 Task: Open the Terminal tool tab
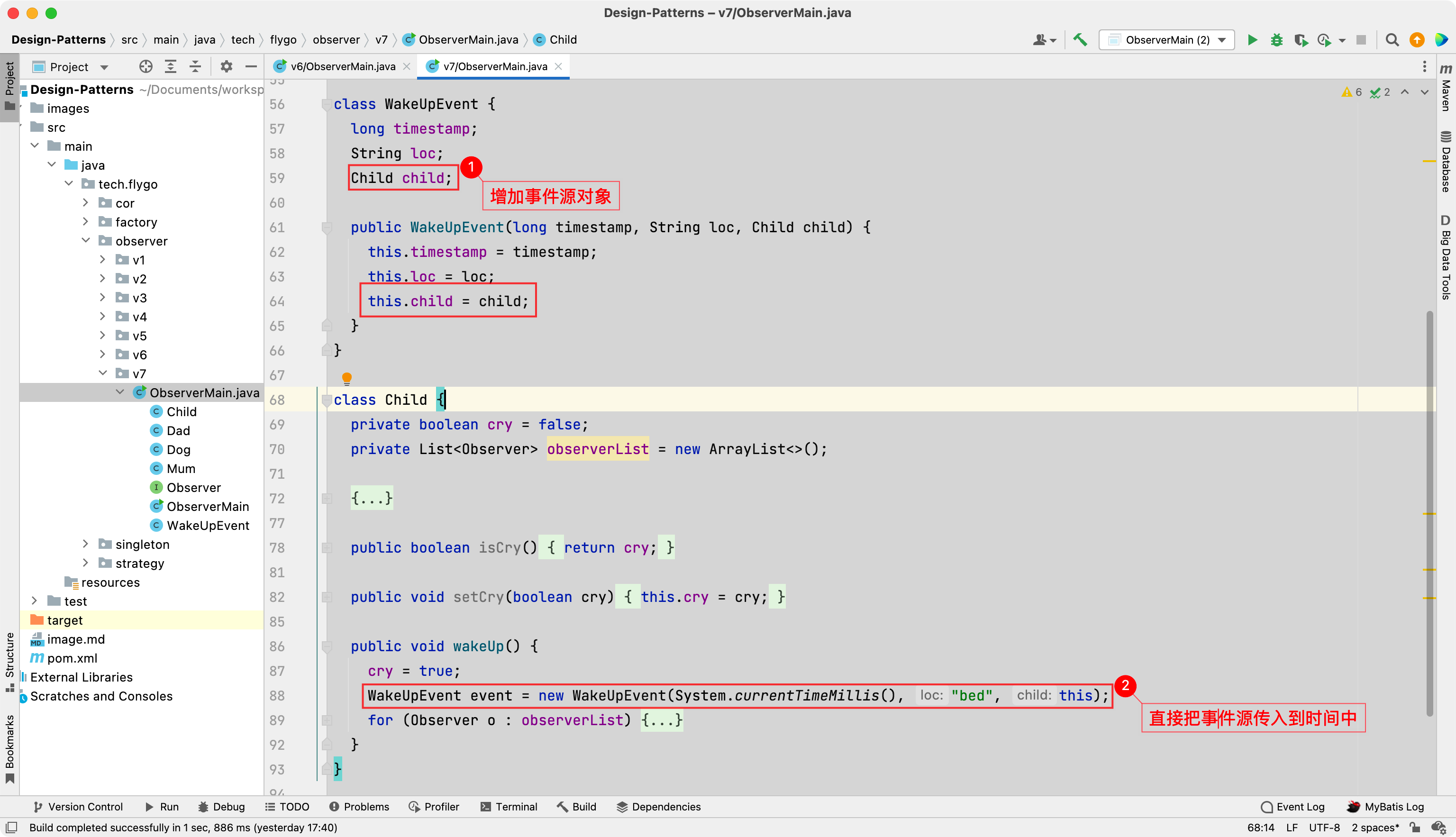(x=509, y=807)
